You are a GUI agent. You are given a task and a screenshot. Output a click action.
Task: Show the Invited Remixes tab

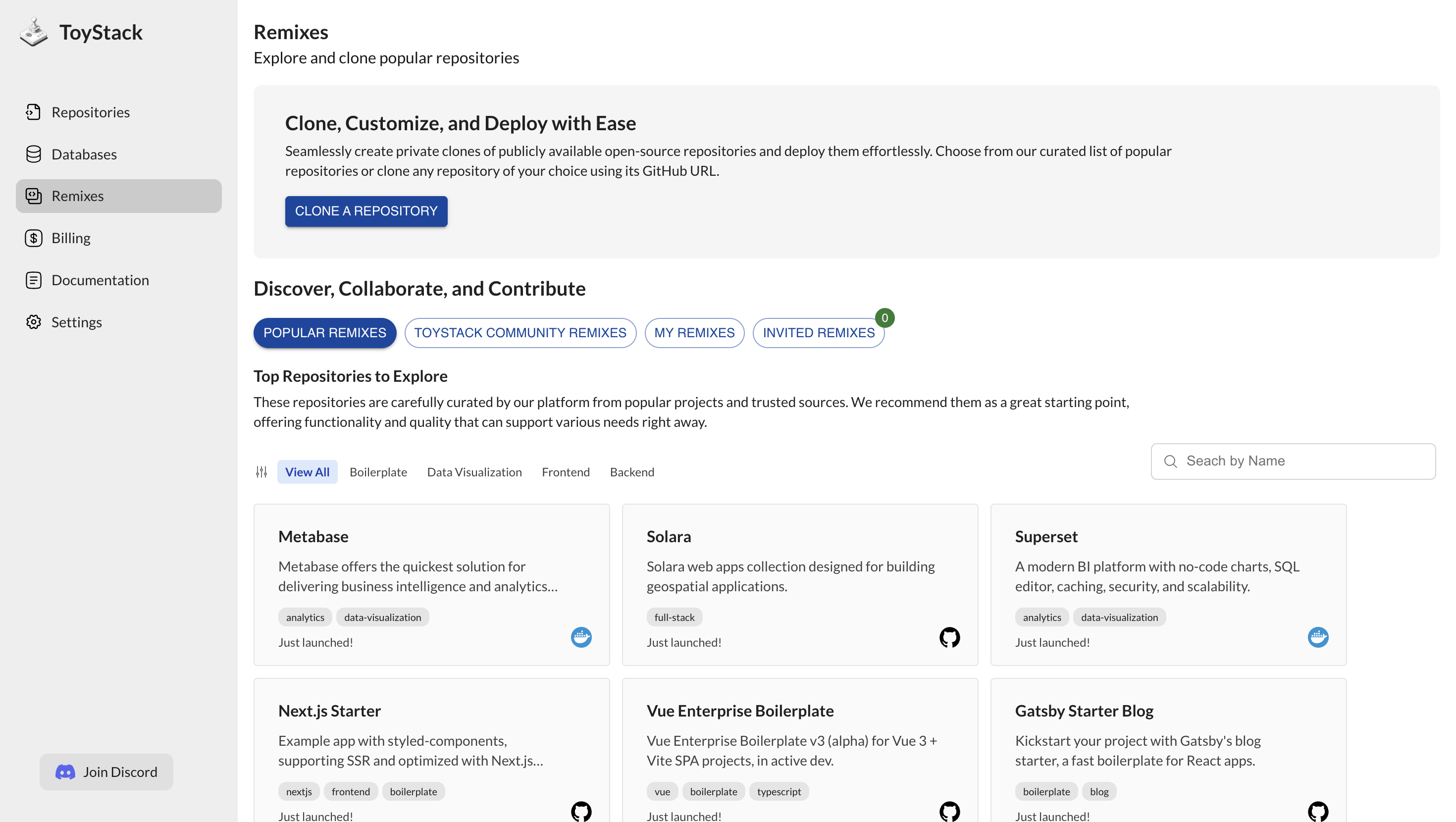pos(819,332)
